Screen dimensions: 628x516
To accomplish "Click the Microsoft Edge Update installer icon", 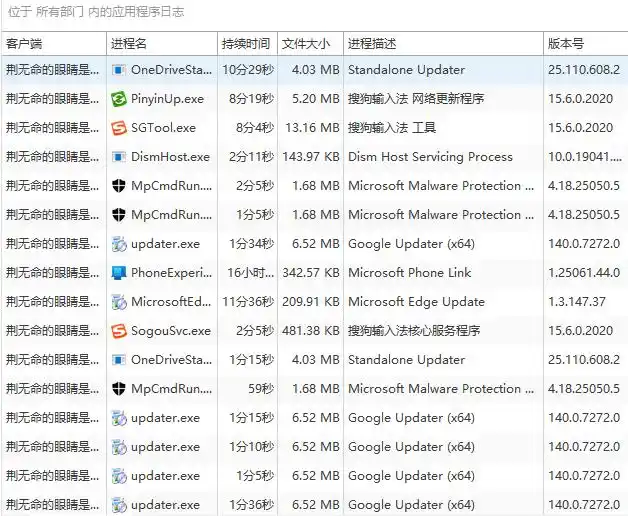I will (119, 302).
